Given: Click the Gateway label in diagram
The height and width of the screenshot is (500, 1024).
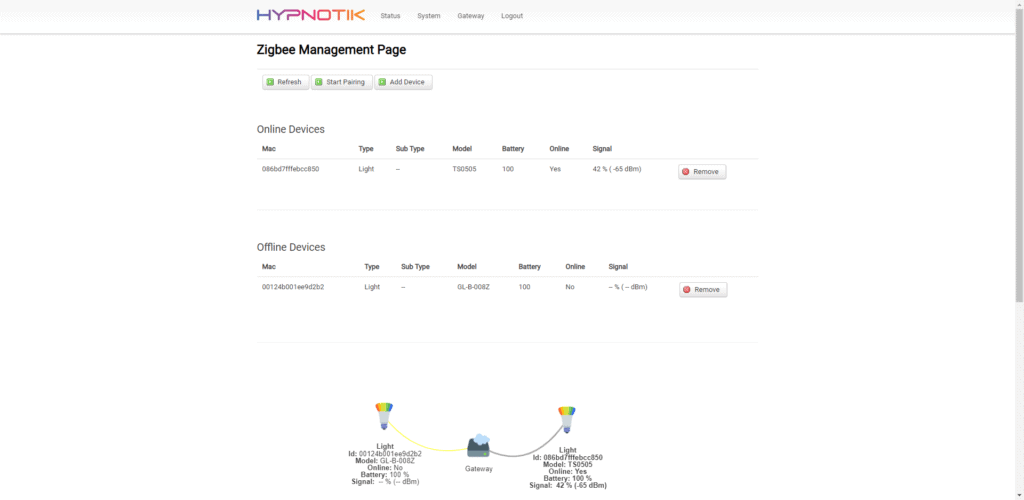Looking at the screenshot, I should [x=479, y=469].
